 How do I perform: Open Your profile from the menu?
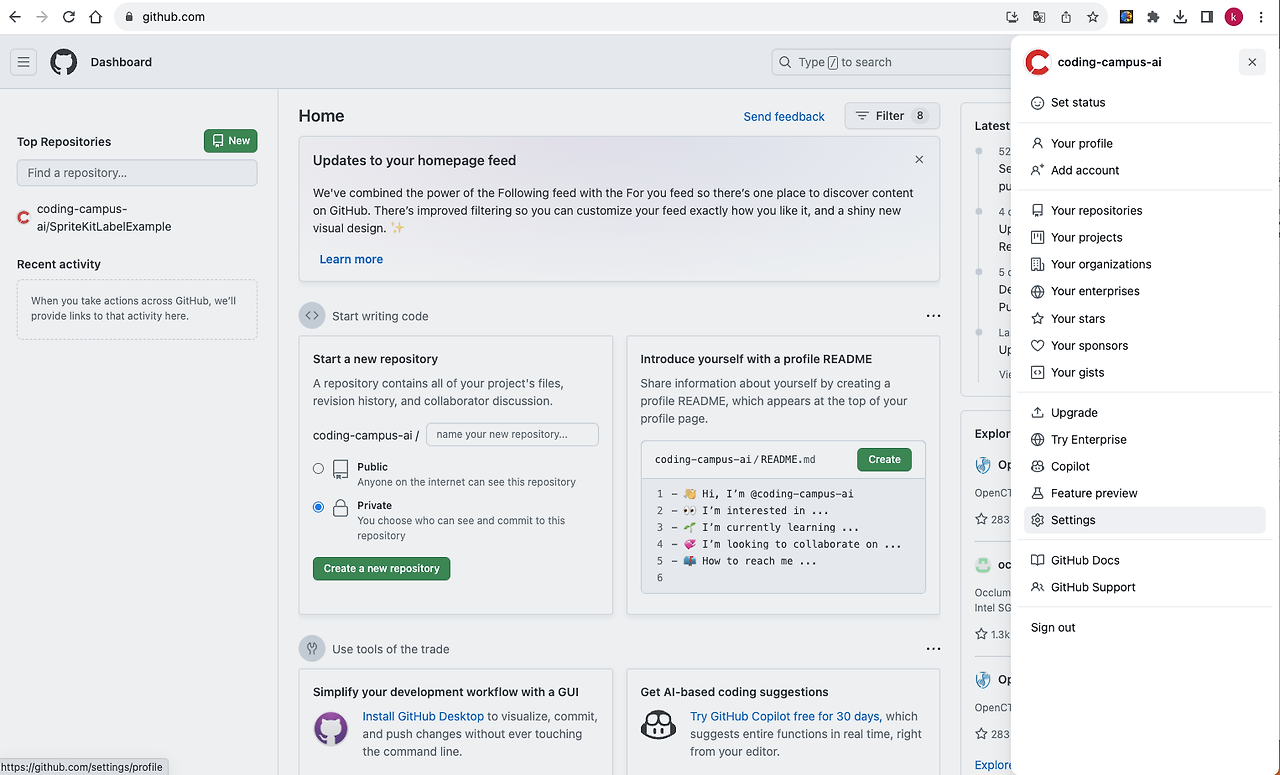coord(1145,144)
